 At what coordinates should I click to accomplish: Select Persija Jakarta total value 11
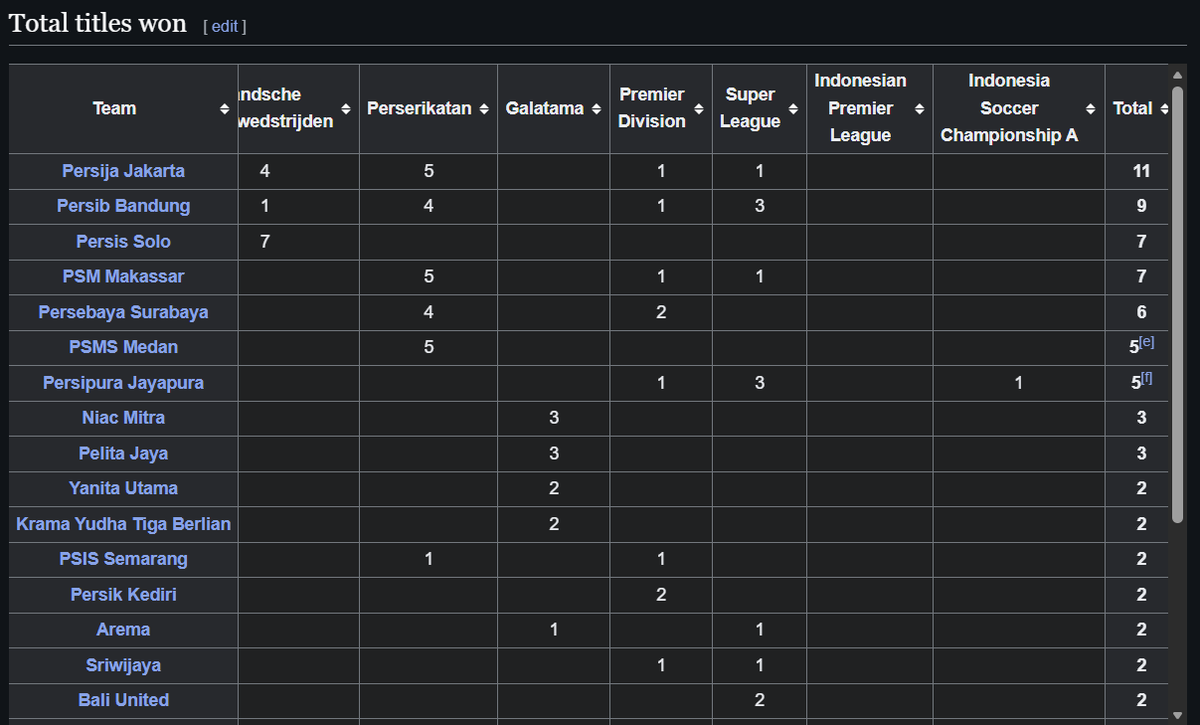click(x=1141, y=171)
